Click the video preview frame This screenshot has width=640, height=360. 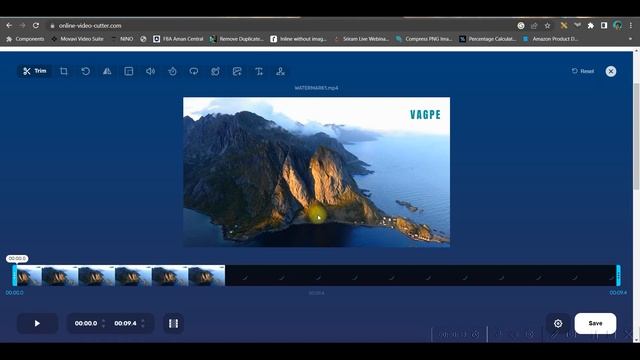(x=316, y=172)
